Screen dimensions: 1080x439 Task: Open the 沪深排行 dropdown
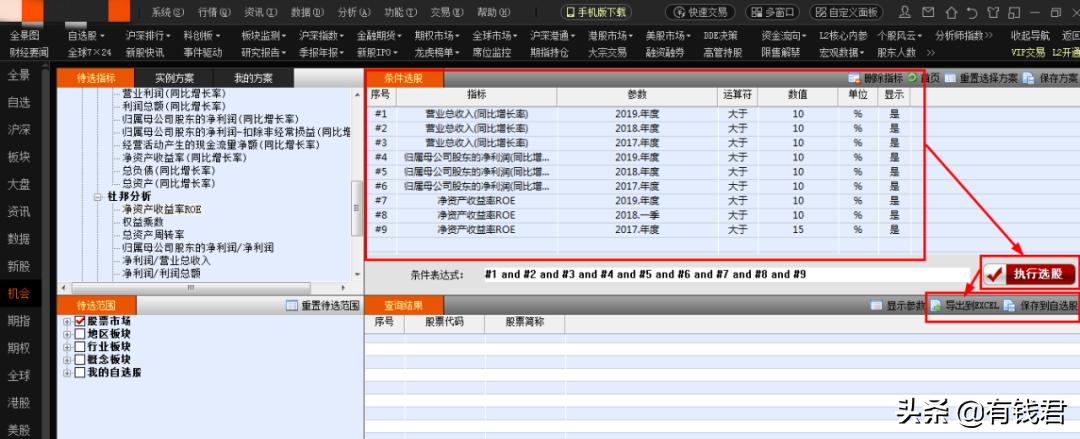pyautogui.click(x=148, y=36)
